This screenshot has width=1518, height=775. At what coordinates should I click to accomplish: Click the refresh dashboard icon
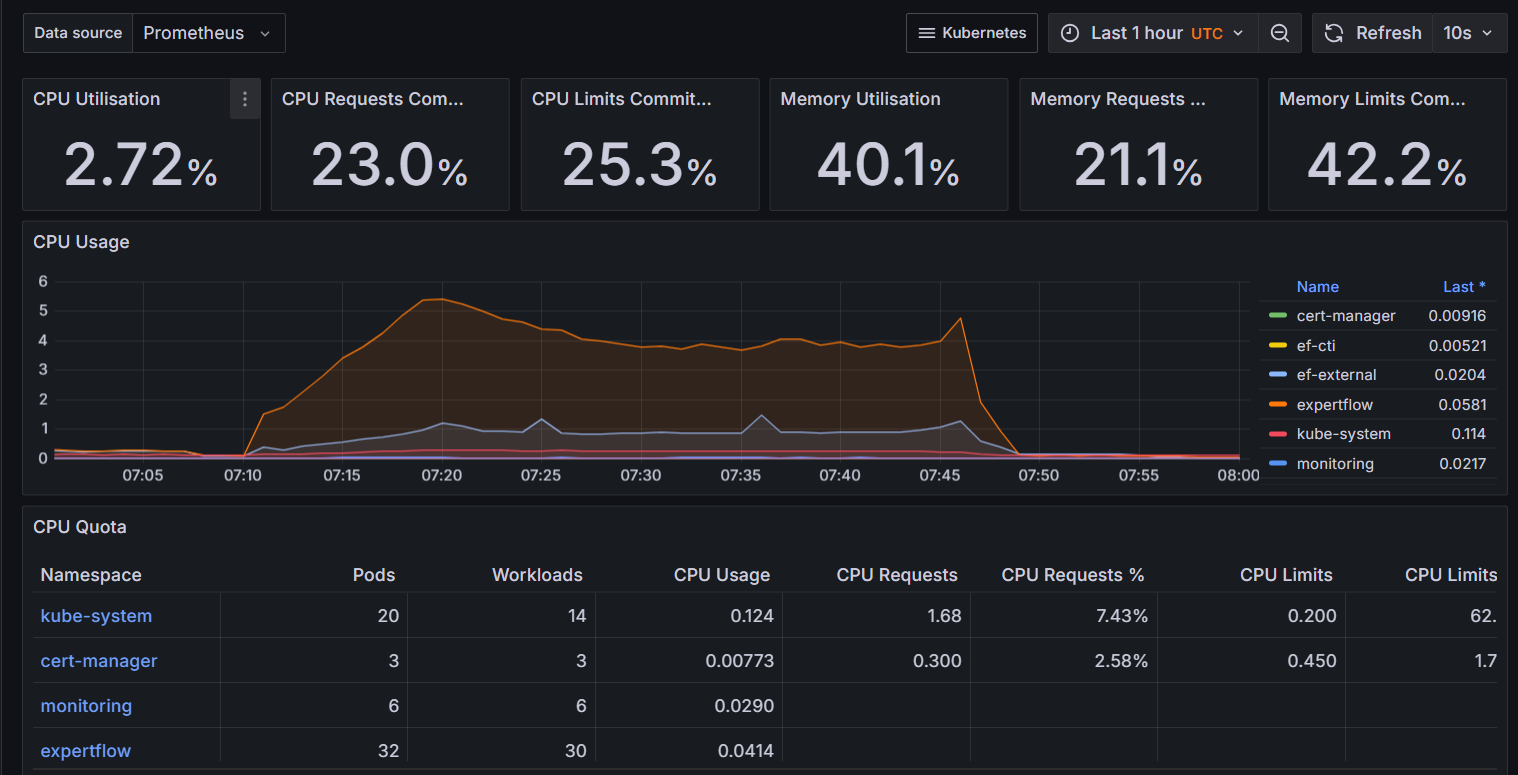point(1334,33)
